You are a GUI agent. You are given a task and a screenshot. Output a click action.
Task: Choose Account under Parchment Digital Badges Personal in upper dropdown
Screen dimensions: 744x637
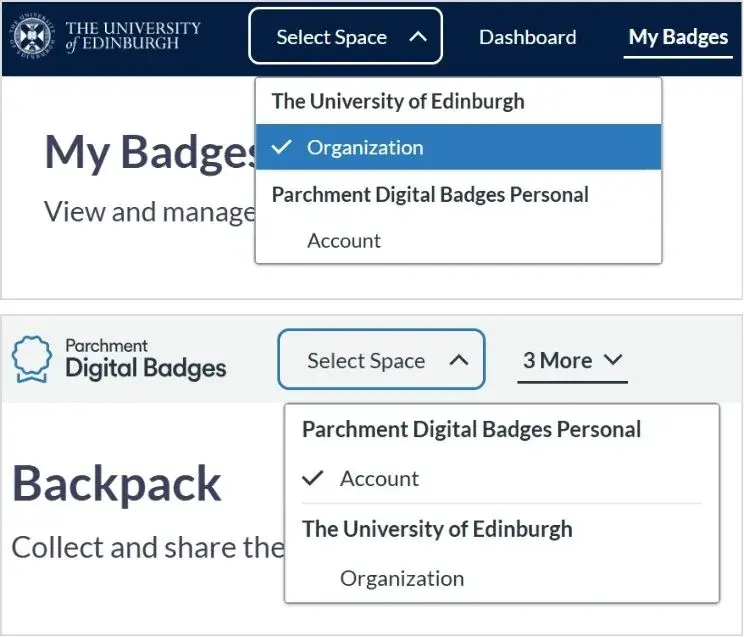(x=458, y=240)
